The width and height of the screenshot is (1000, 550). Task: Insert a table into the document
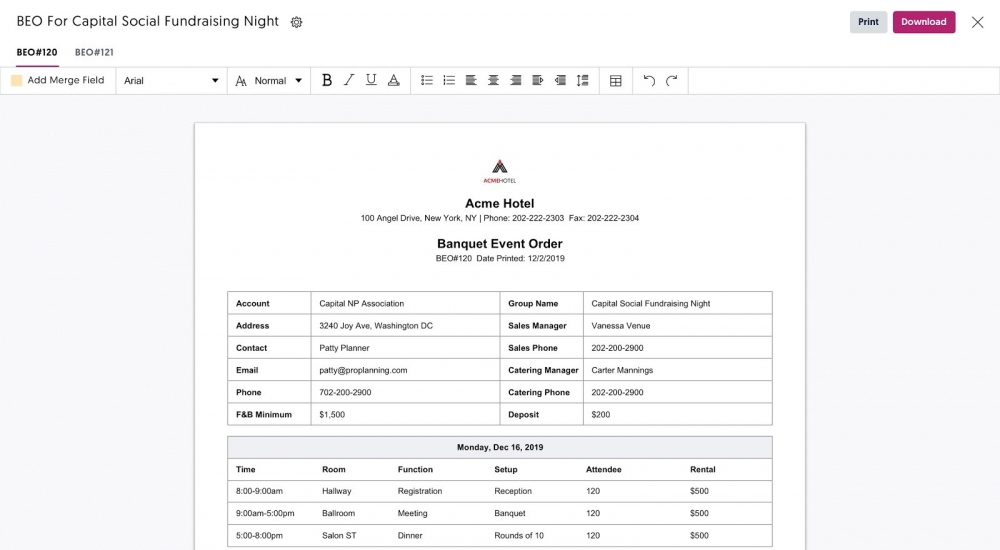pyautogui.click(x=616, y=81)
